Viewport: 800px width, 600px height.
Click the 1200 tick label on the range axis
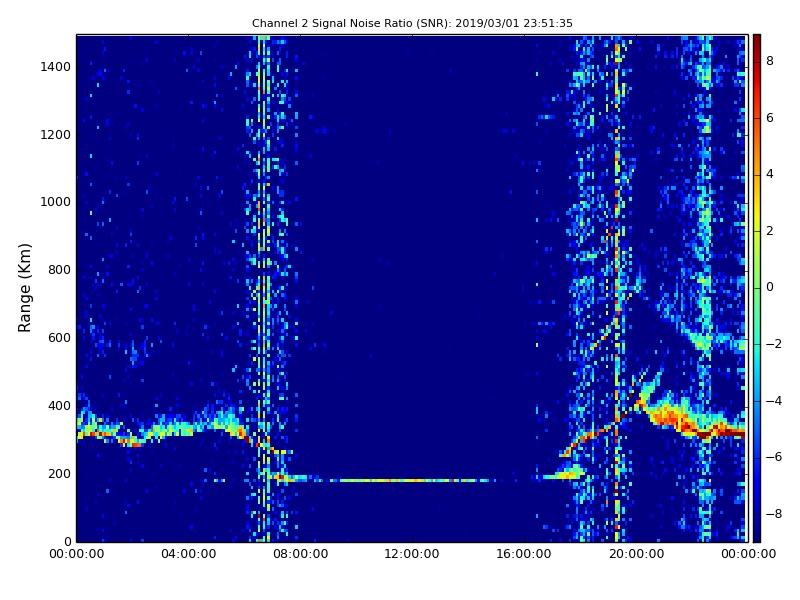pos(56,135)
